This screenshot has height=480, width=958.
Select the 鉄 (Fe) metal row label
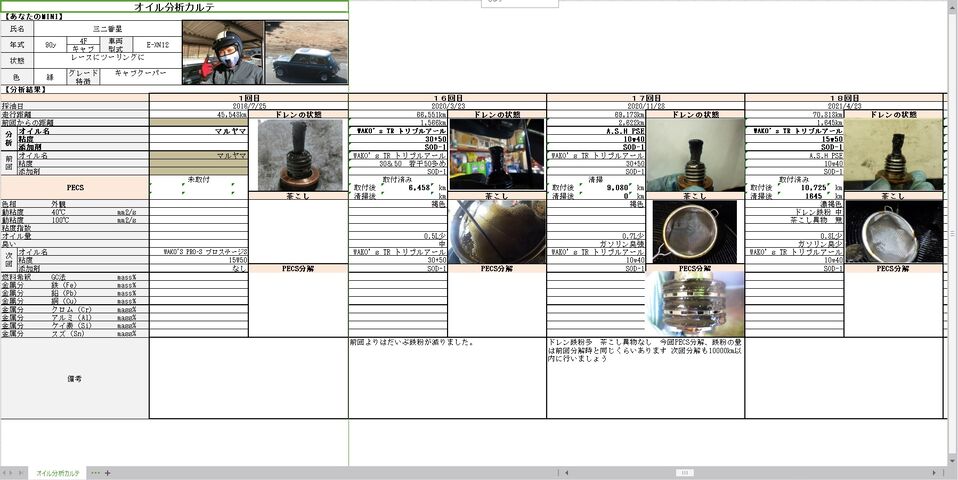[75, 285]
